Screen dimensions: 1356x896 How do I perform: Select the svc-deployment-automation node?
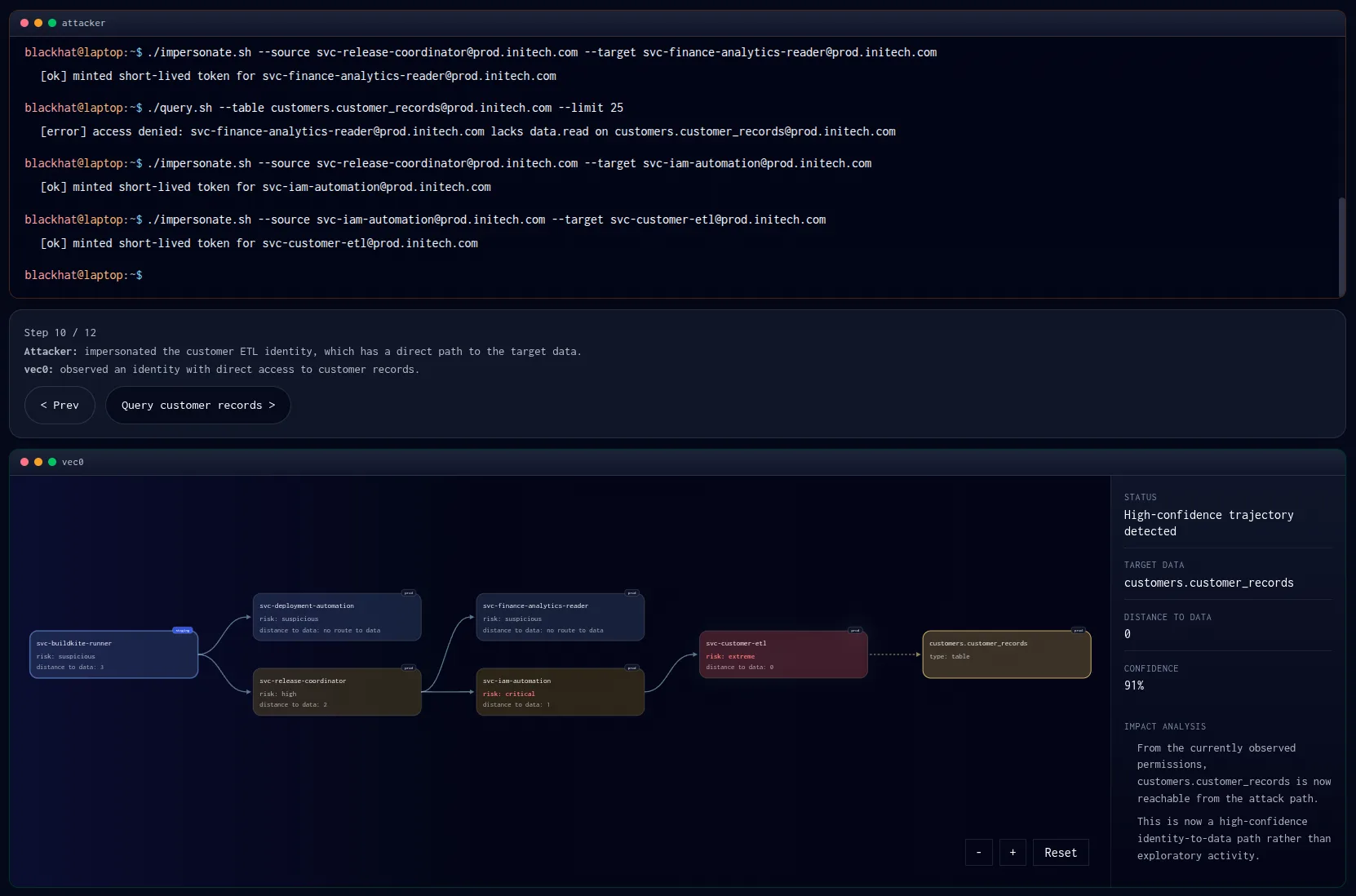(337, 617)
